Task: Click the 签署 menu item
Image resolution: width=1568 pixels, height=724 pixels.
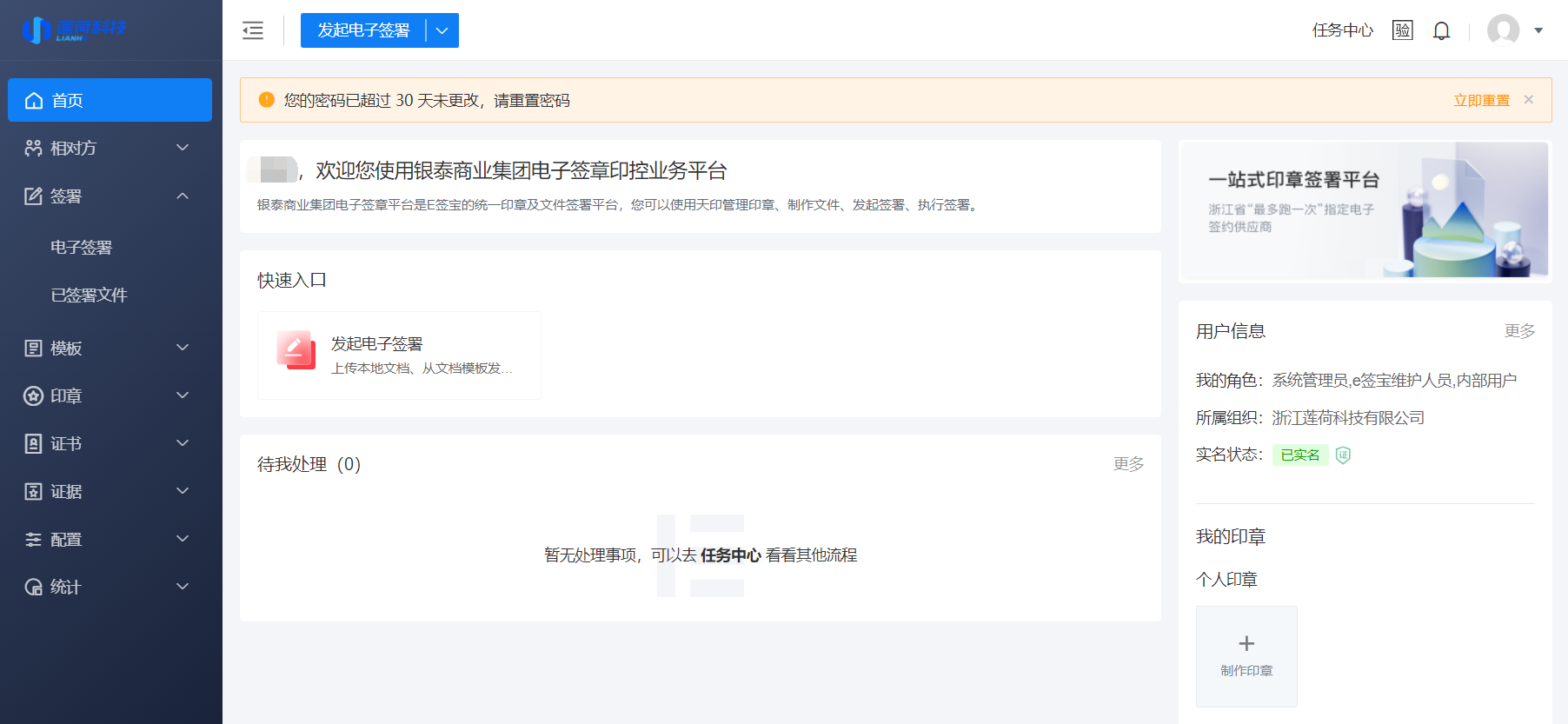Action: click(110, 196)
